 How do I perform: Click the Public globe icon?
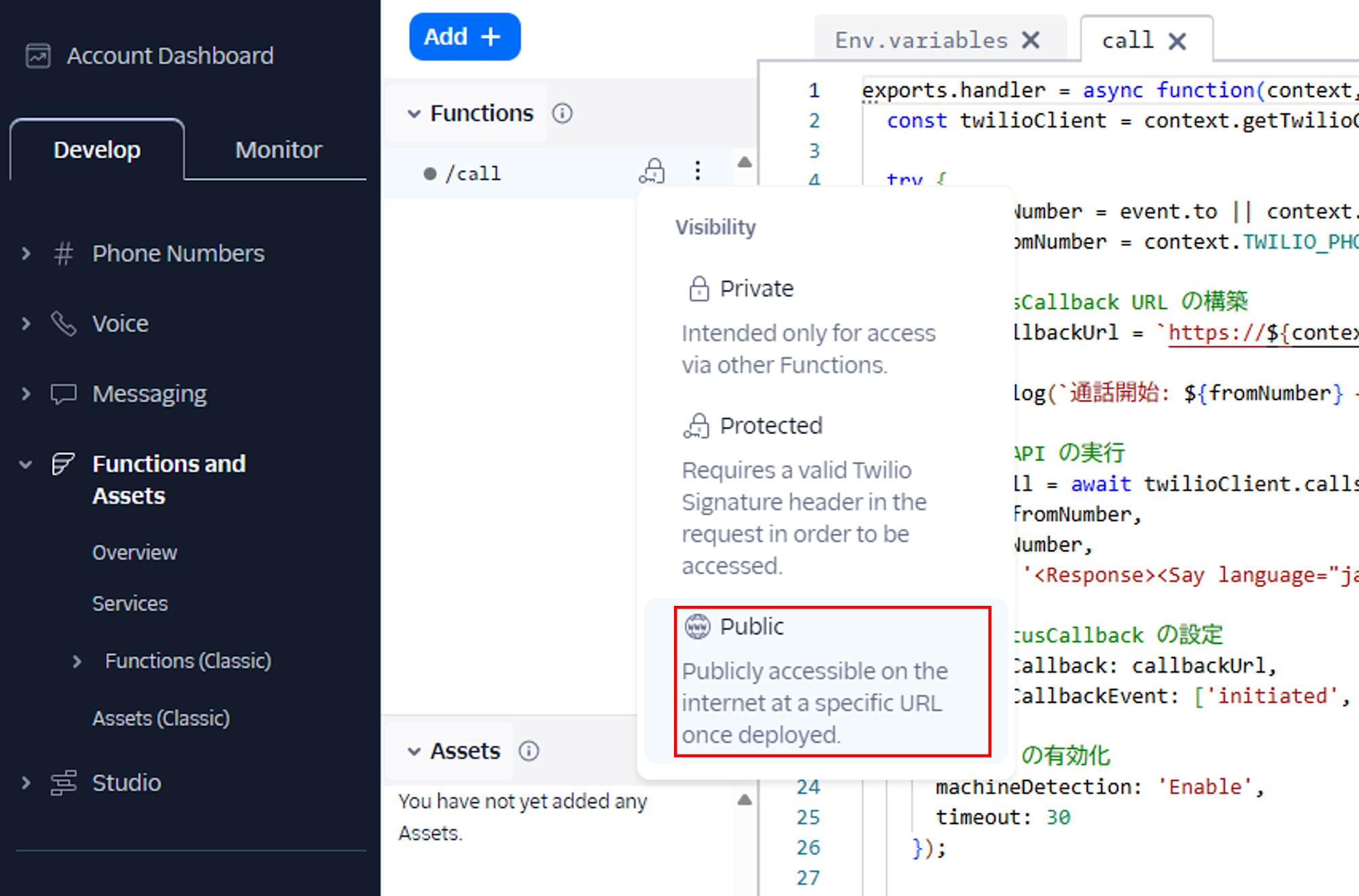click(697, 626)
